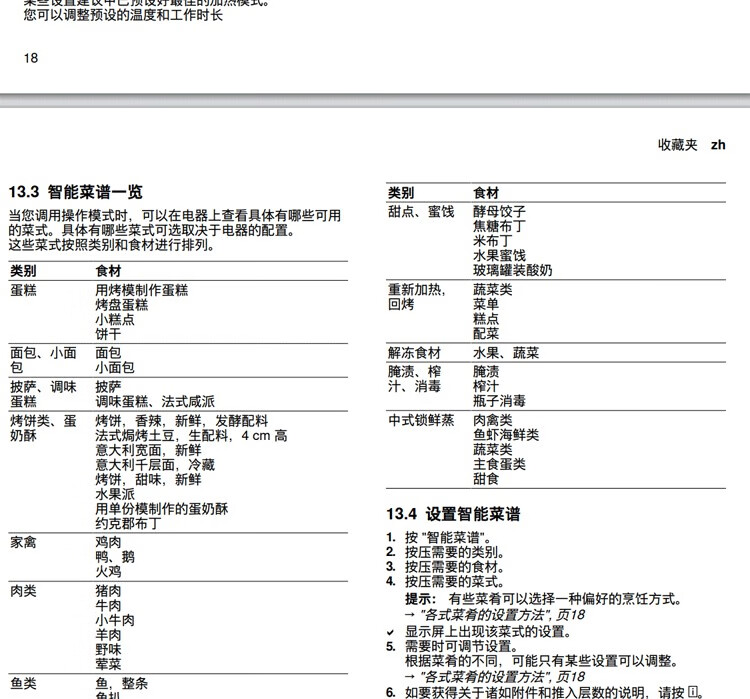Click the 解冻食材 category cell

pos(414,353)
